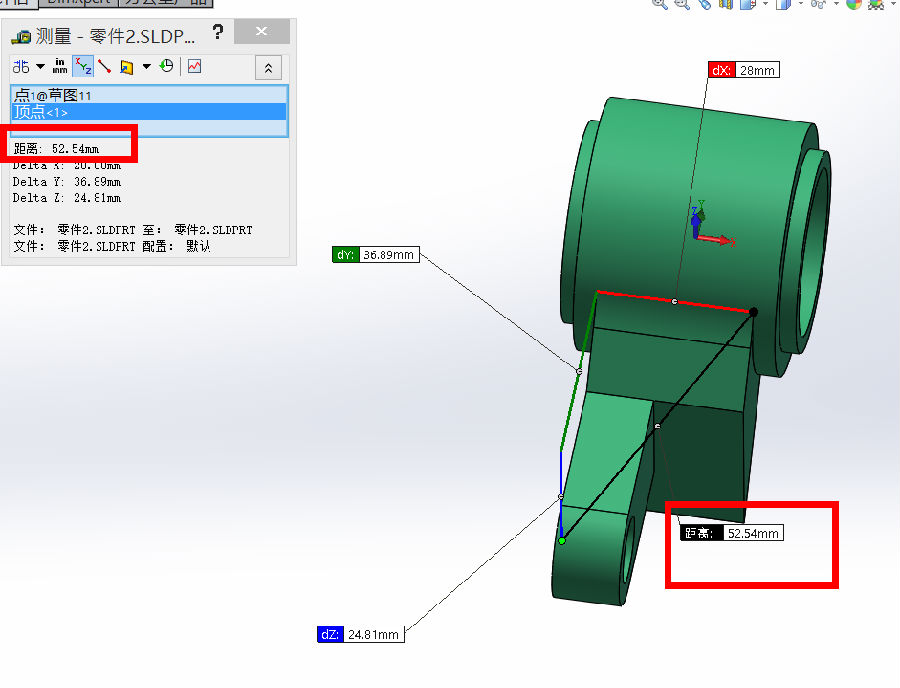Open the Units/Precision settings icon
Screen dimensions: 900x688
coord(61,67)
